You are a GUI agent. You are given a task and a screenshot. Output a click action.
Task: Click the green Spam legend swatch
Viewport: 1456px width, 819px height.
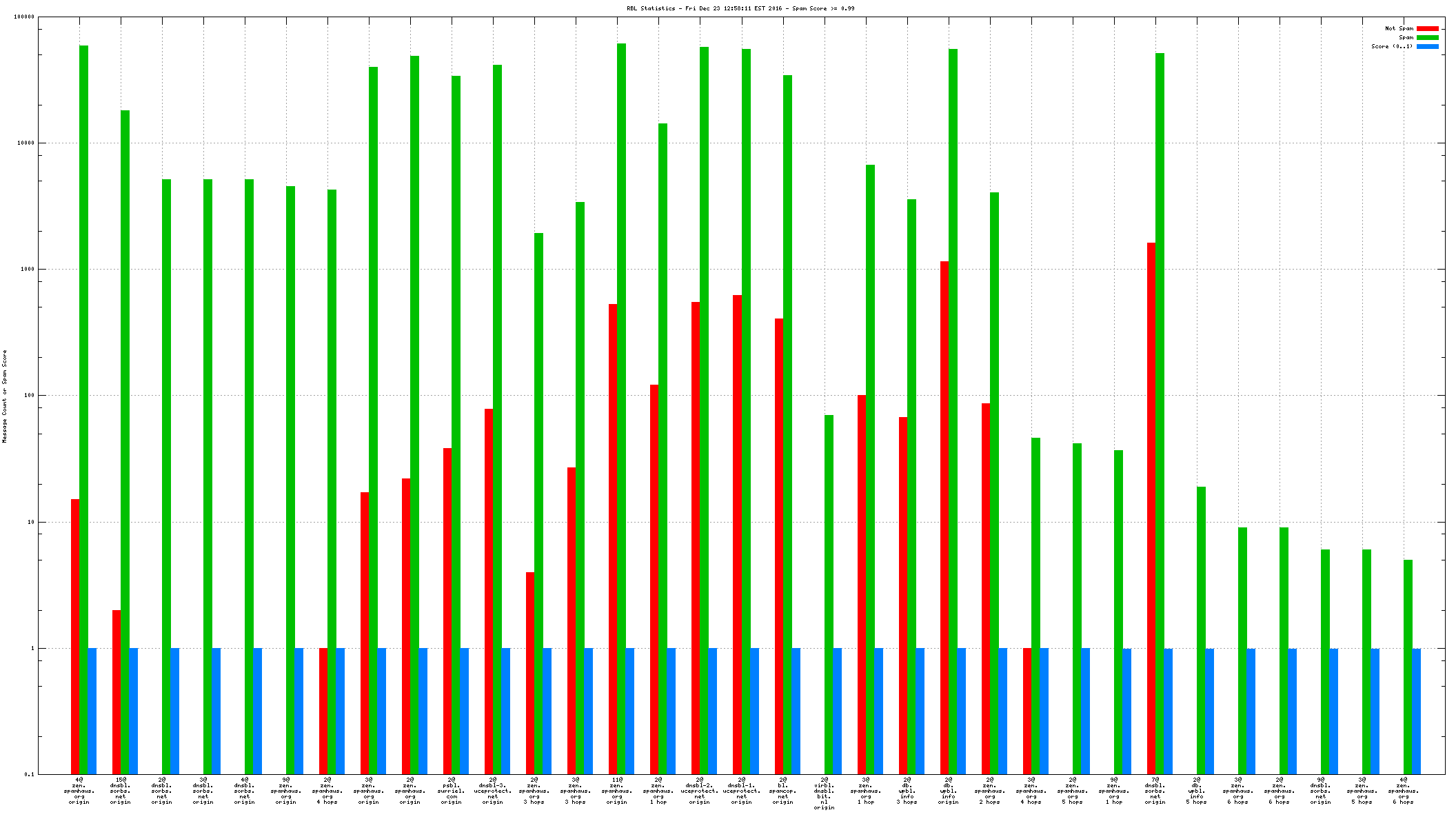click(x=1427, y=38)
